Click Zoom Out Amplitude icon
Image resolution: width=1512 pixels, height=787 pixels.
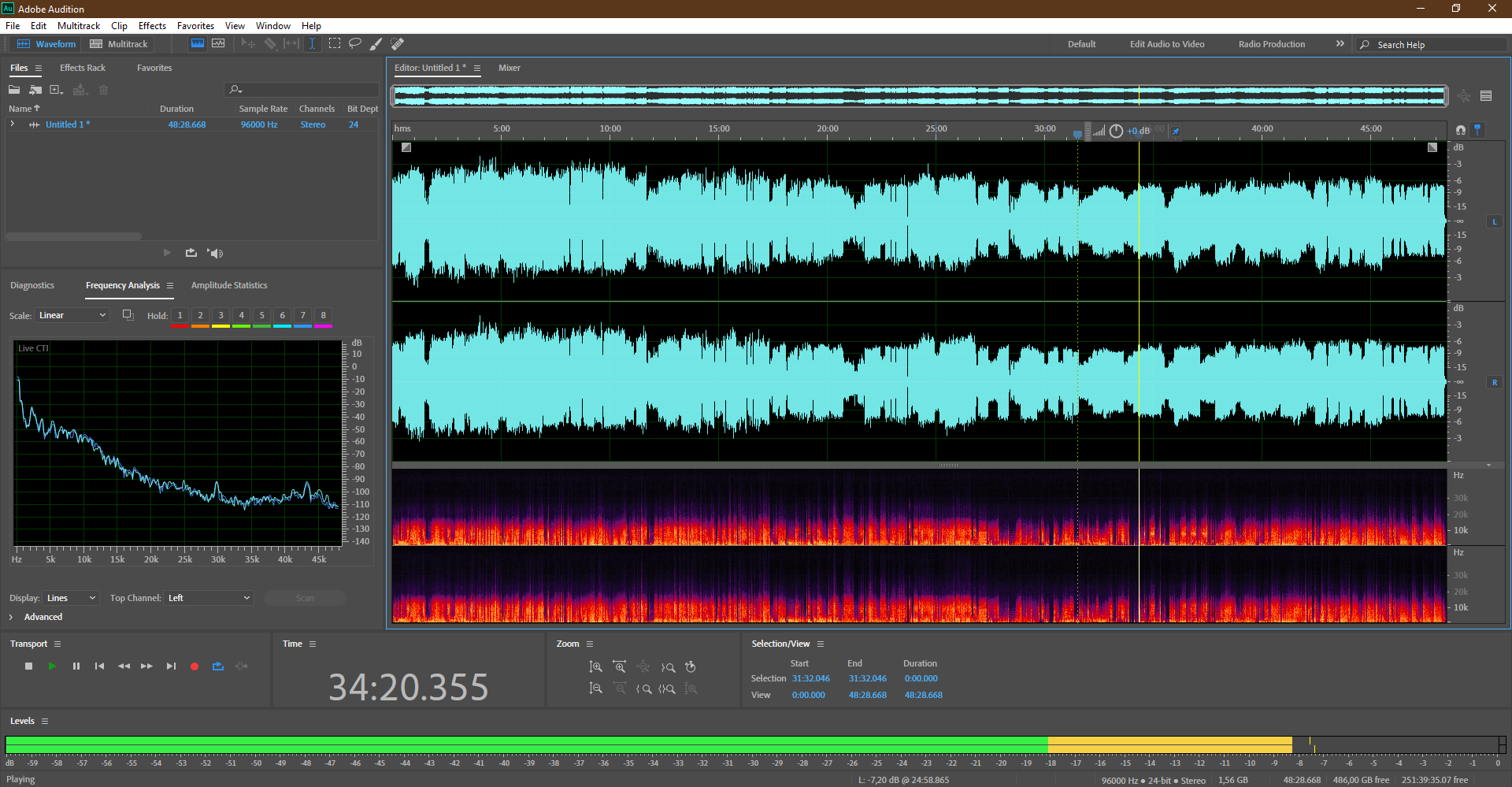[596, 689]
